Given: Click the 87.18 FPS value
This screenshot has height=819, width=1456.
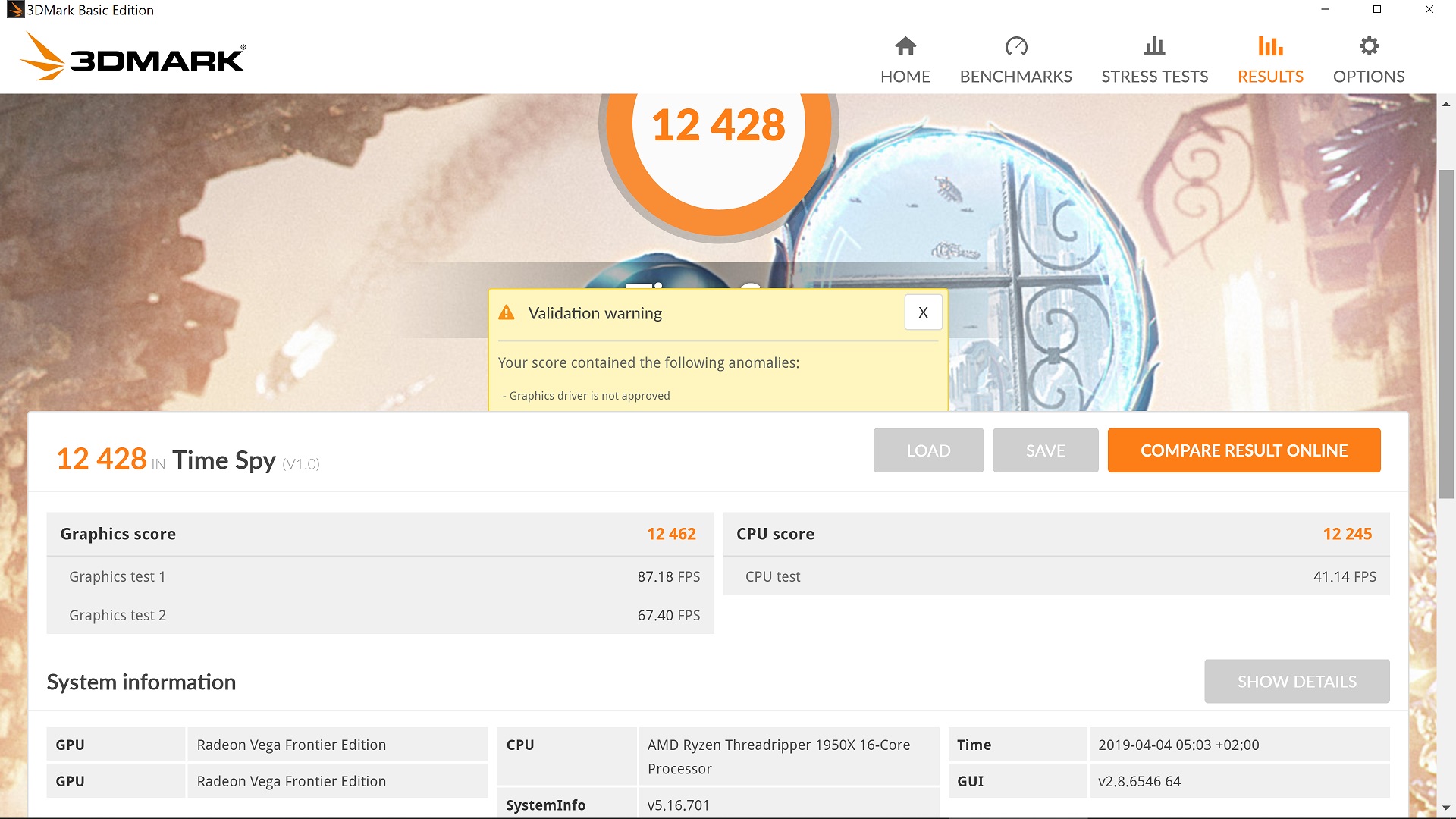Looking at the screenshot, I should pyautogui.click(x=669, y=576).
